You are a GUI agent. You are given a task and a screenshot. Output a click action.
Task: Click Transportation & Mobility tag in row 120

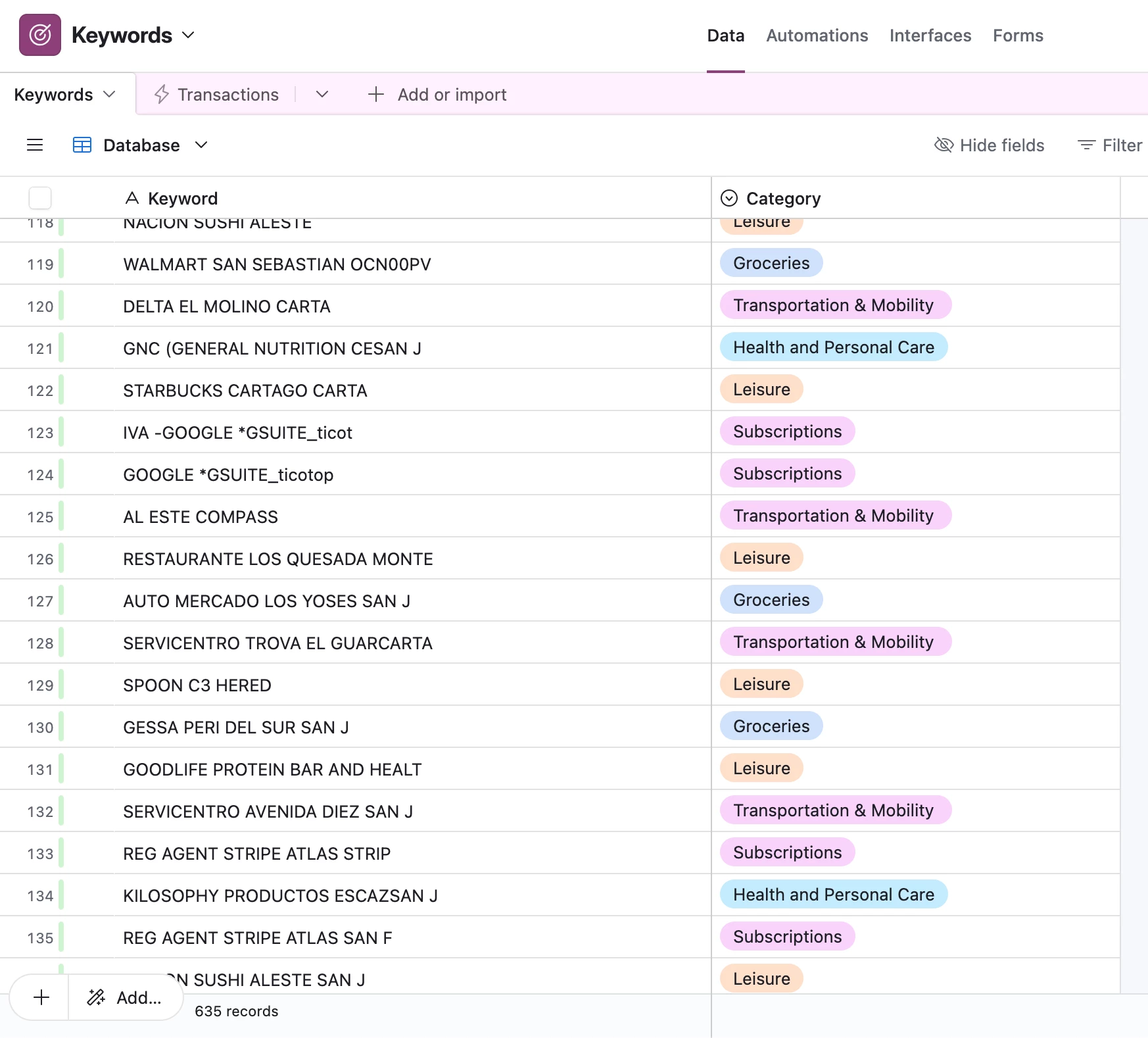tap(836, 305)
